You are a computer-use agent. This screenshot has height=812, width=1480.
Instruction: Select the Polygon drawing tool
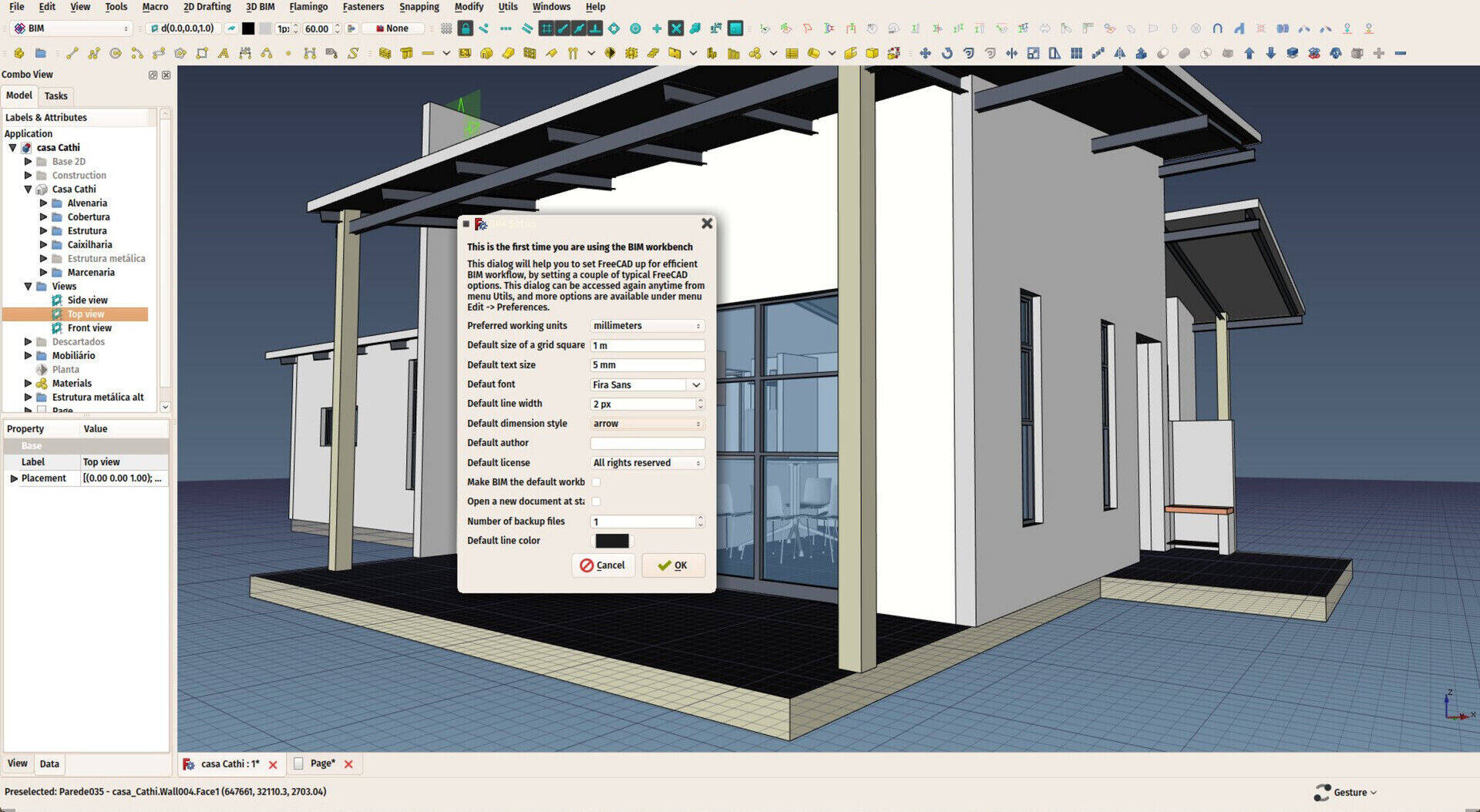tap(180, 53)
